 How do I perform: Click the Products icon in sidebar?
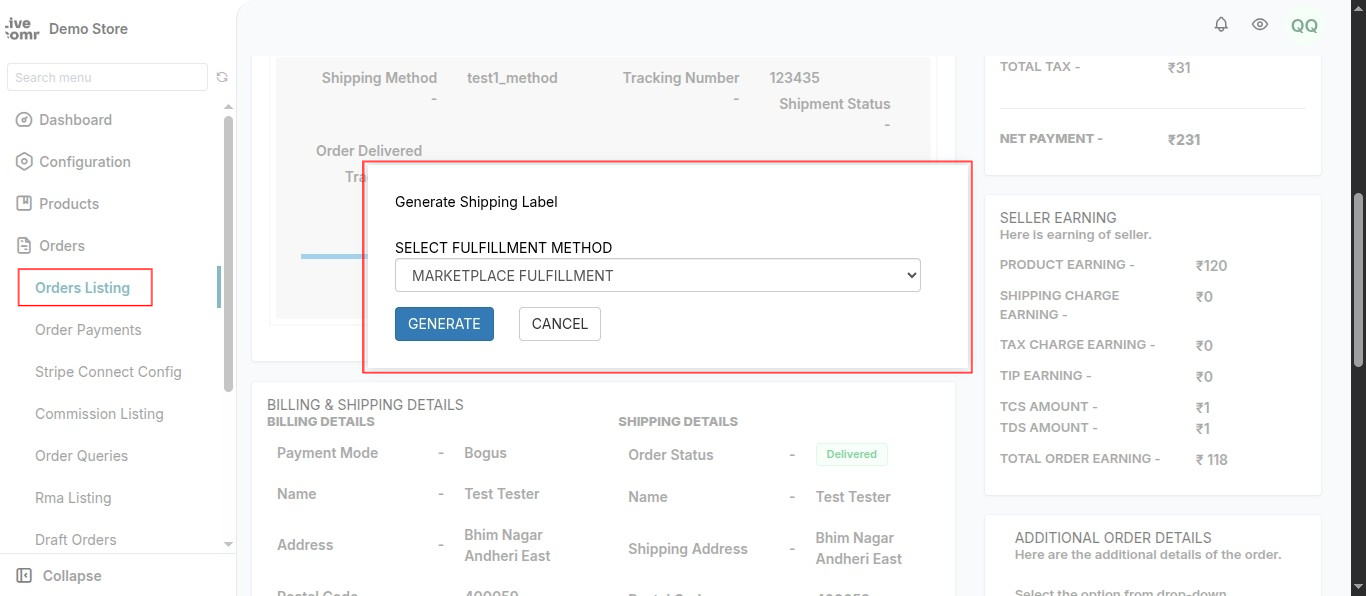click(x=24, y=204)
